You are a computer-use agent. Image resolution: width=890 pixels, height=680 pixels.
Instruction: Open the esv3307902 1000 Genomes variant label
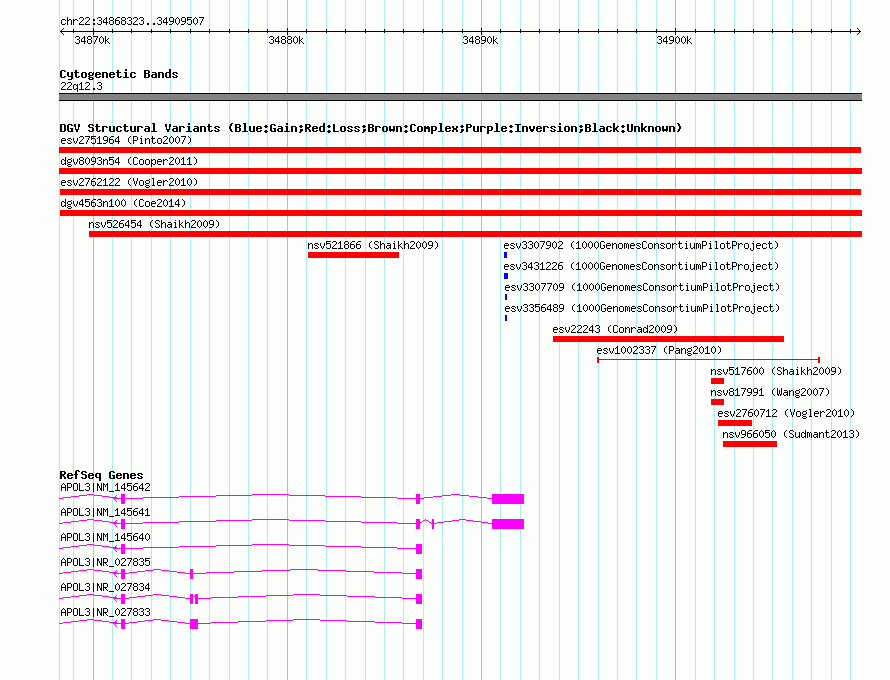coord(640,245)
